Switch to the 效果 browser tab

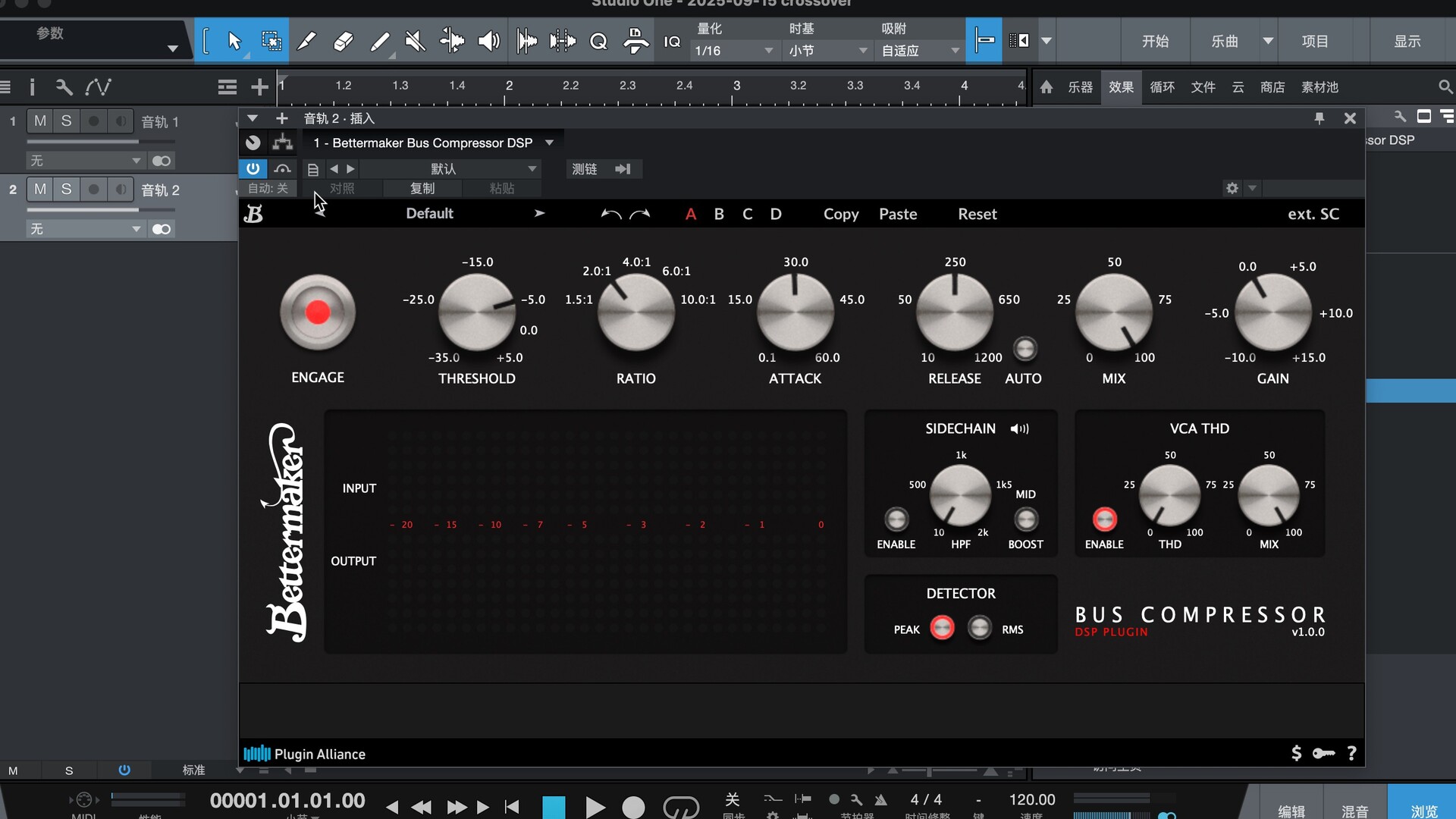click(1121, 87)
